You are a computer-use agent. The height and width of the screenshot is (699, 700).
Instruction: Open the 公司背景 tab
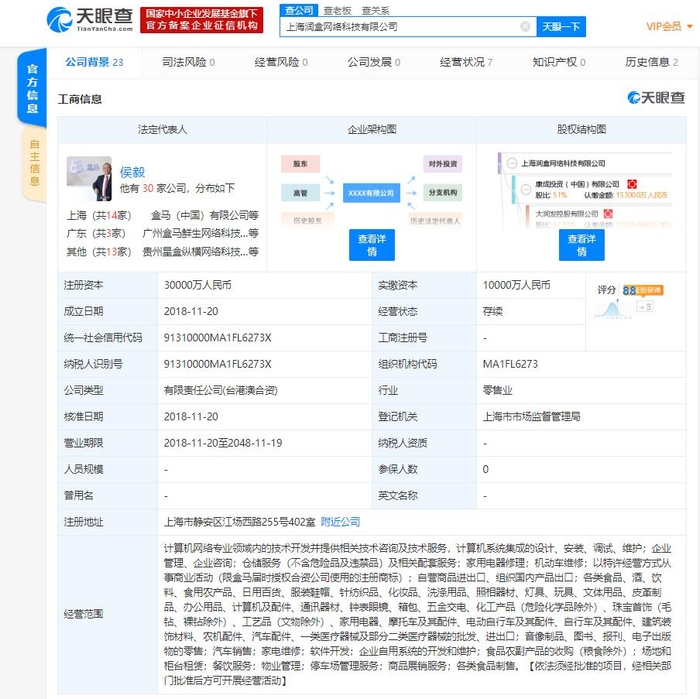click(94, 62)
